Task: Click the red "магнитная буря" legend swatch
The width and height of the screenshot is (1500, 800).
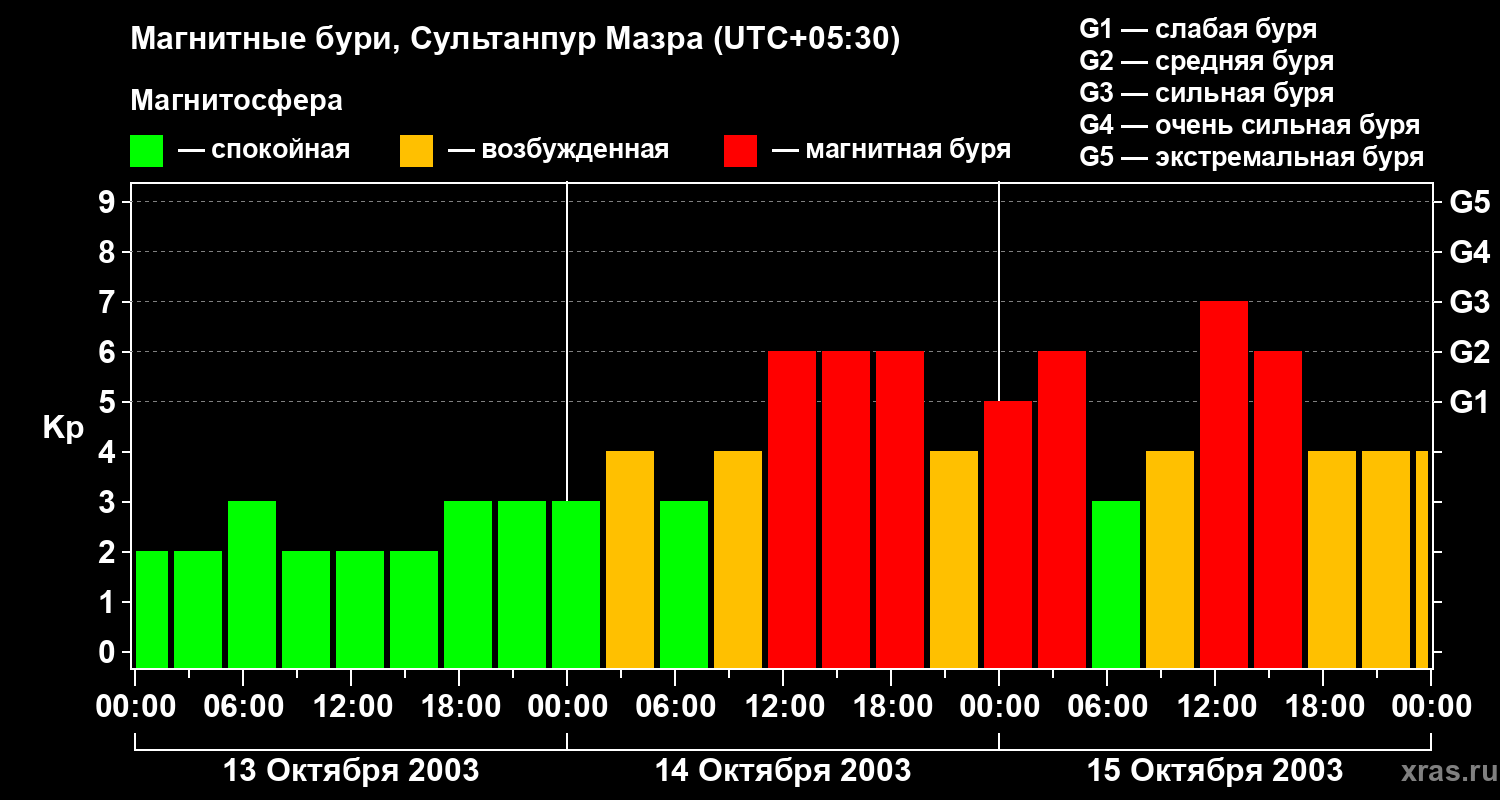Action: [x=740, y=151]
